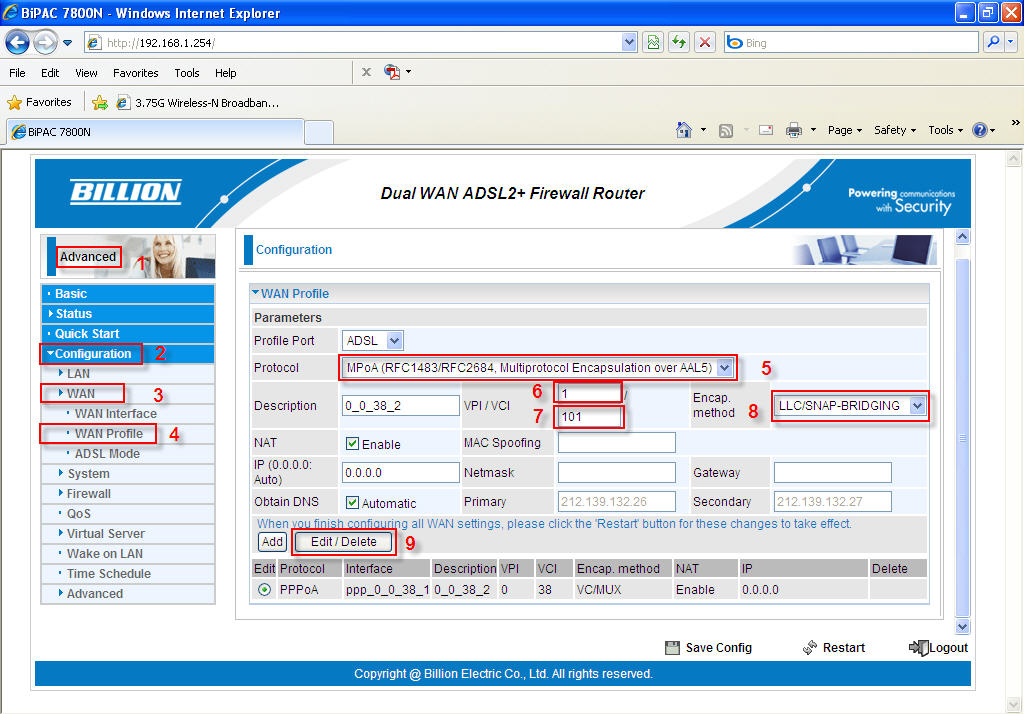
Task: Click the blue Help question mark icon
Action: point(980,130)
